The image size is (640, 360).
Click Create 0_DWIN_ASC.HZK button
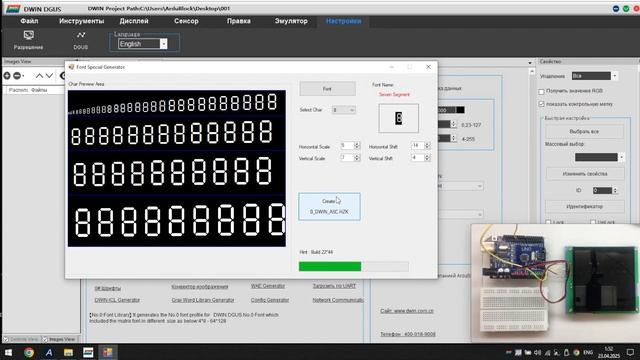click(329, 207)
